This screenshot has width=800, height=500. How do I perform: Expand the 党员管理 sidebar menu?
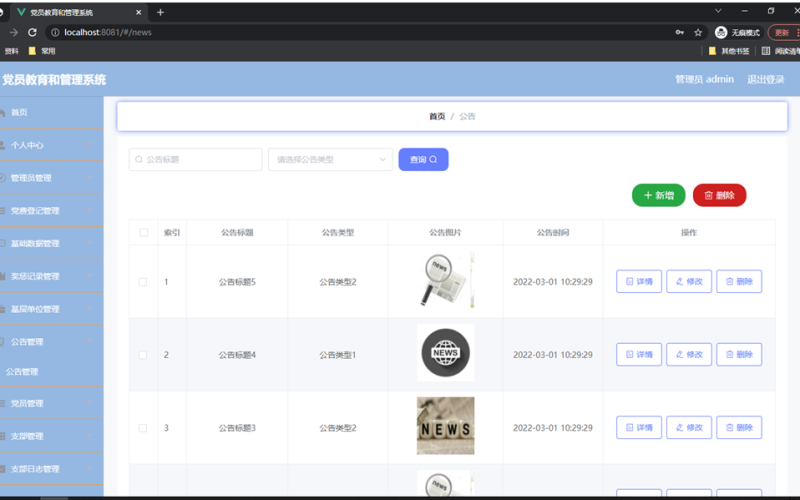click(x=50, y=404)
